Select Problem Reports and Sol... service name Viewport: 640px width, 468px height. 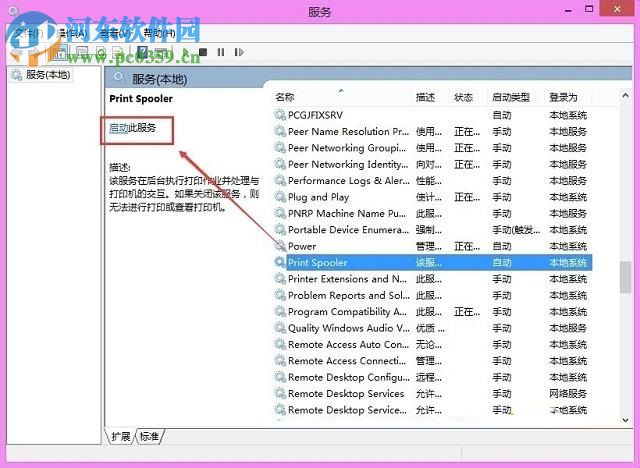pyautogui.click(x=349, y=295)
